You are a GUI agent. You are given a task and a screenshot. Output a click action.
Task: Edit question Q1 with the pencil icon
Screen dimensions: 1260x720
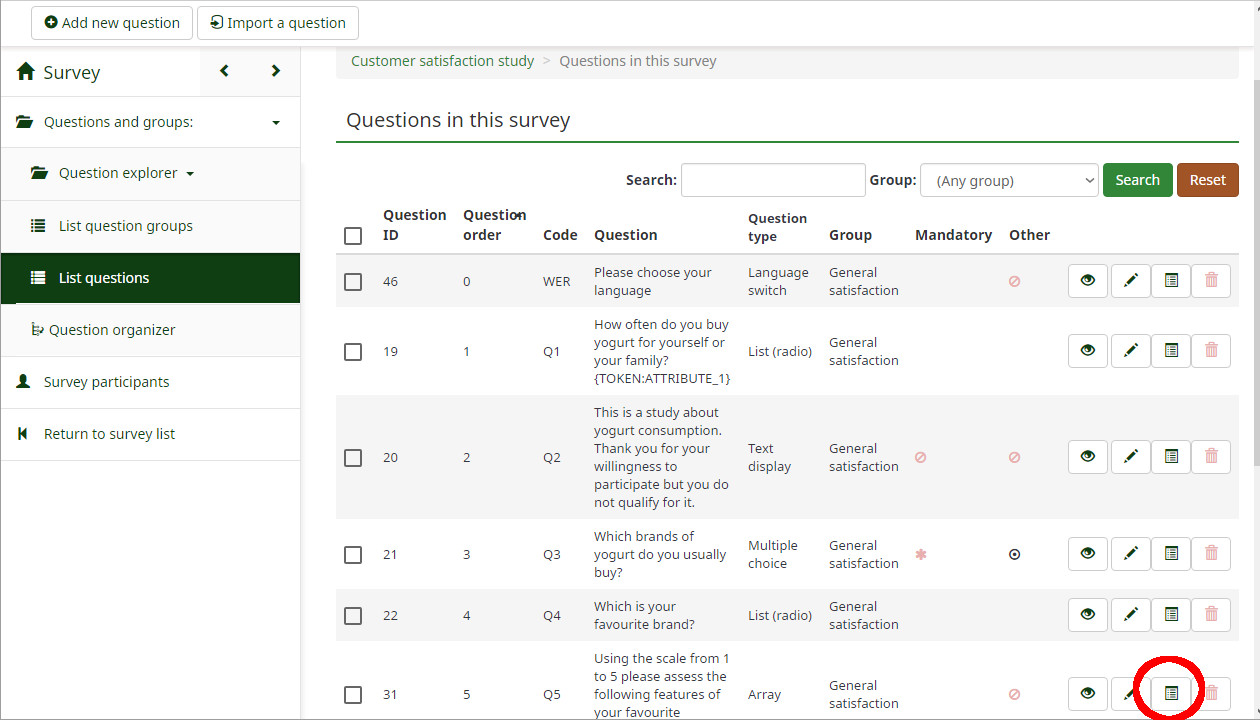click(x=1130, y=350)
